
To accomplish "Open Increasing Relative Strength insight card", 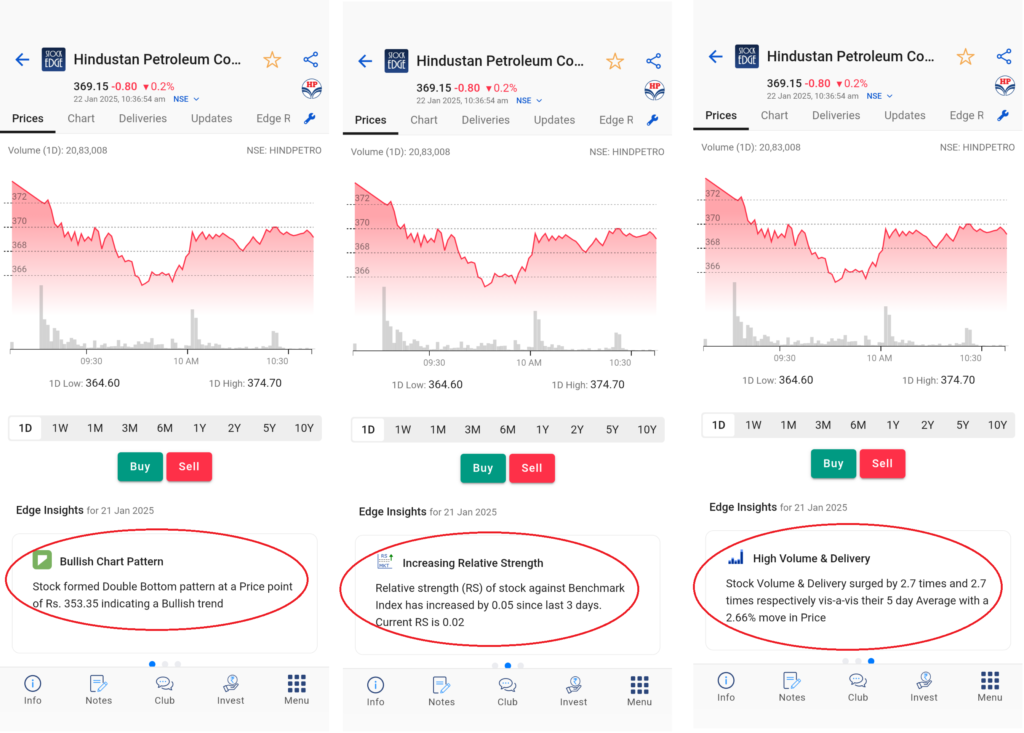I will coord(507,595).
